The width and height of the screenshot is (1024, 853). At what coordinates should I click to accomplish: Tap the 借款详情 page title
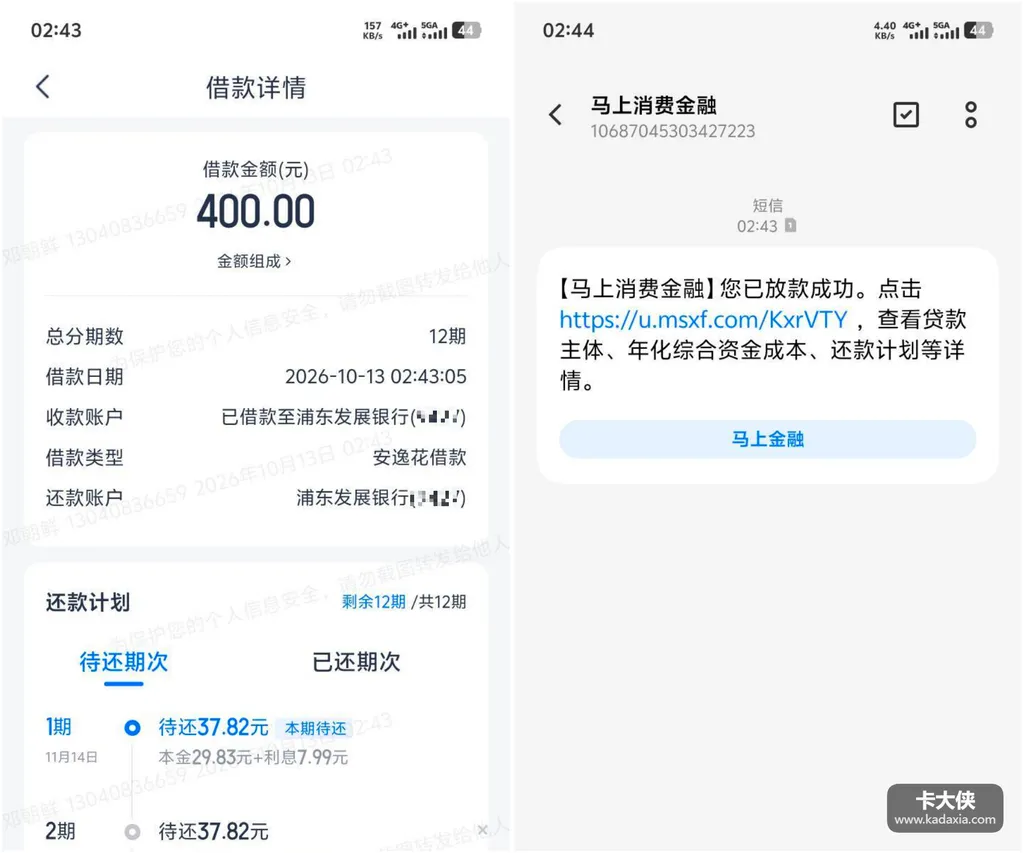coord(256,88)
